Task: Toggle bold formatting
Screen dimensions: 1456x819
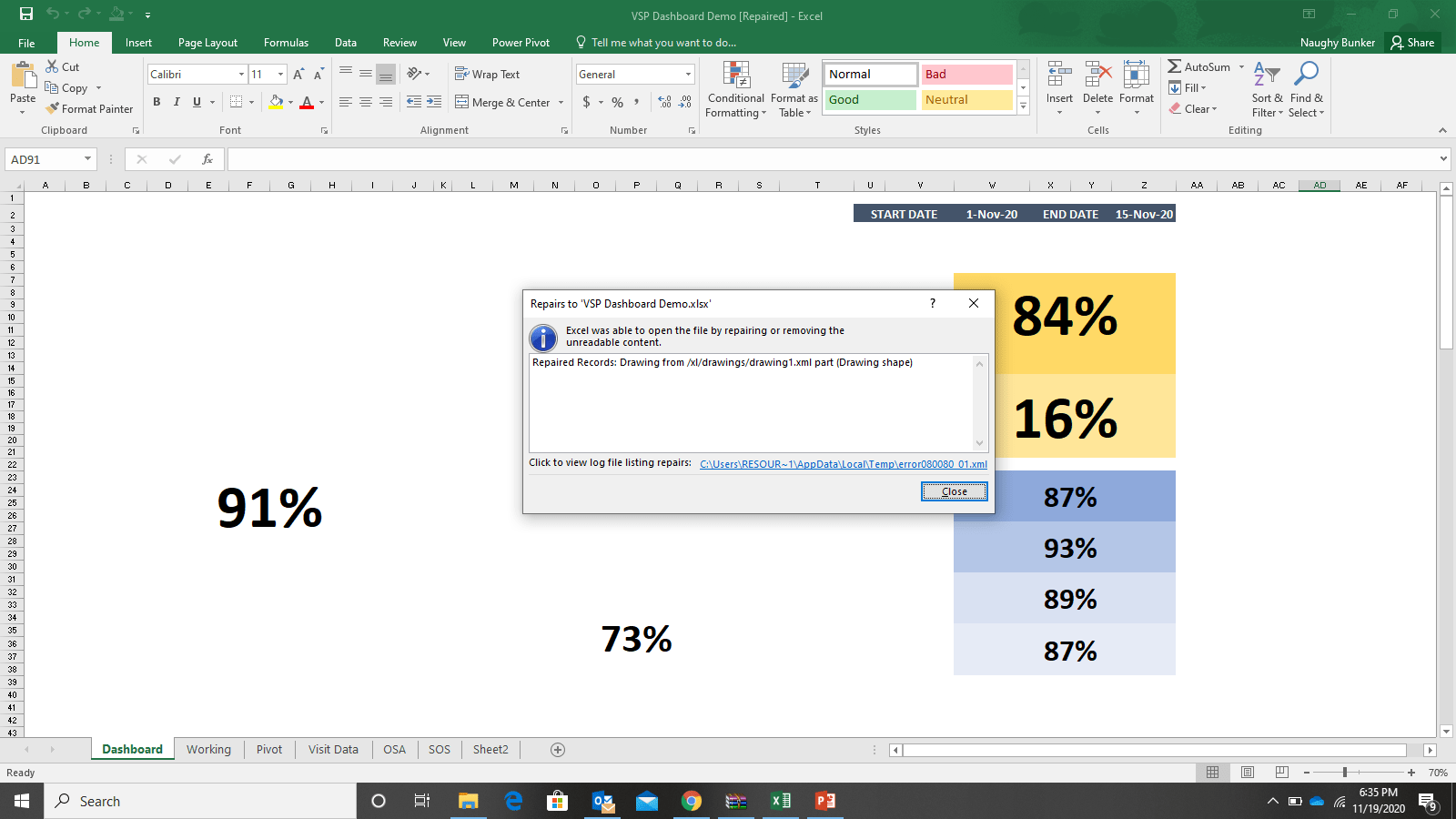Action: pos(157,102)
